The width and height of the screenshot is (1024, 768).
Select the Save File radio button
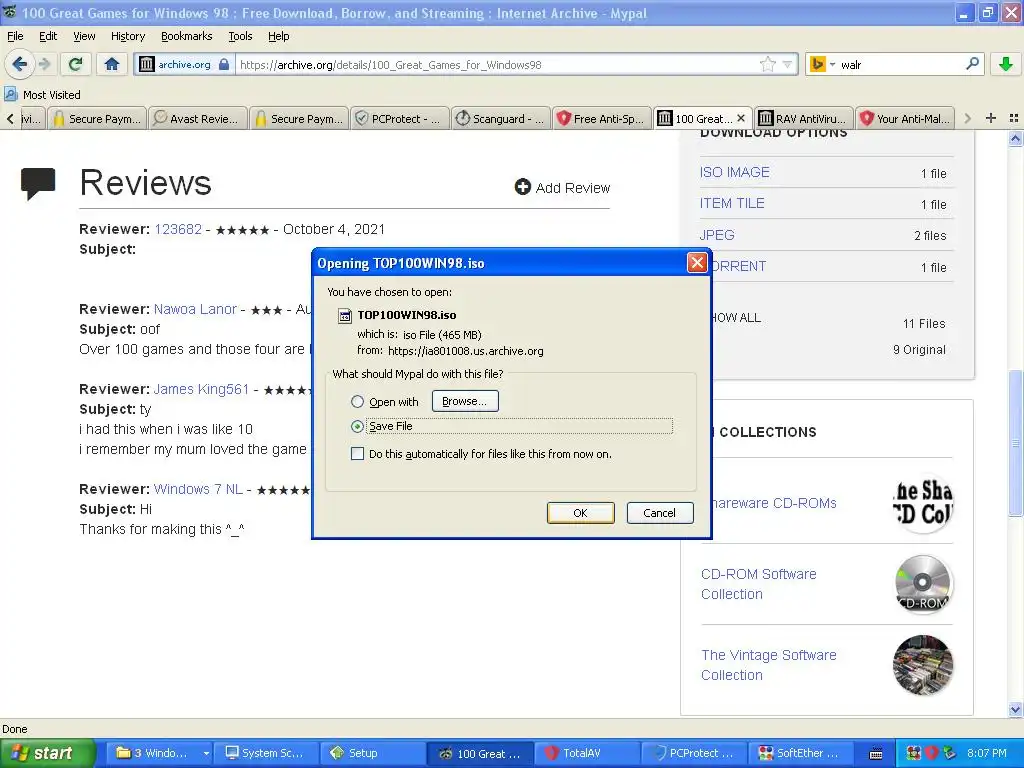coord(357,426)
